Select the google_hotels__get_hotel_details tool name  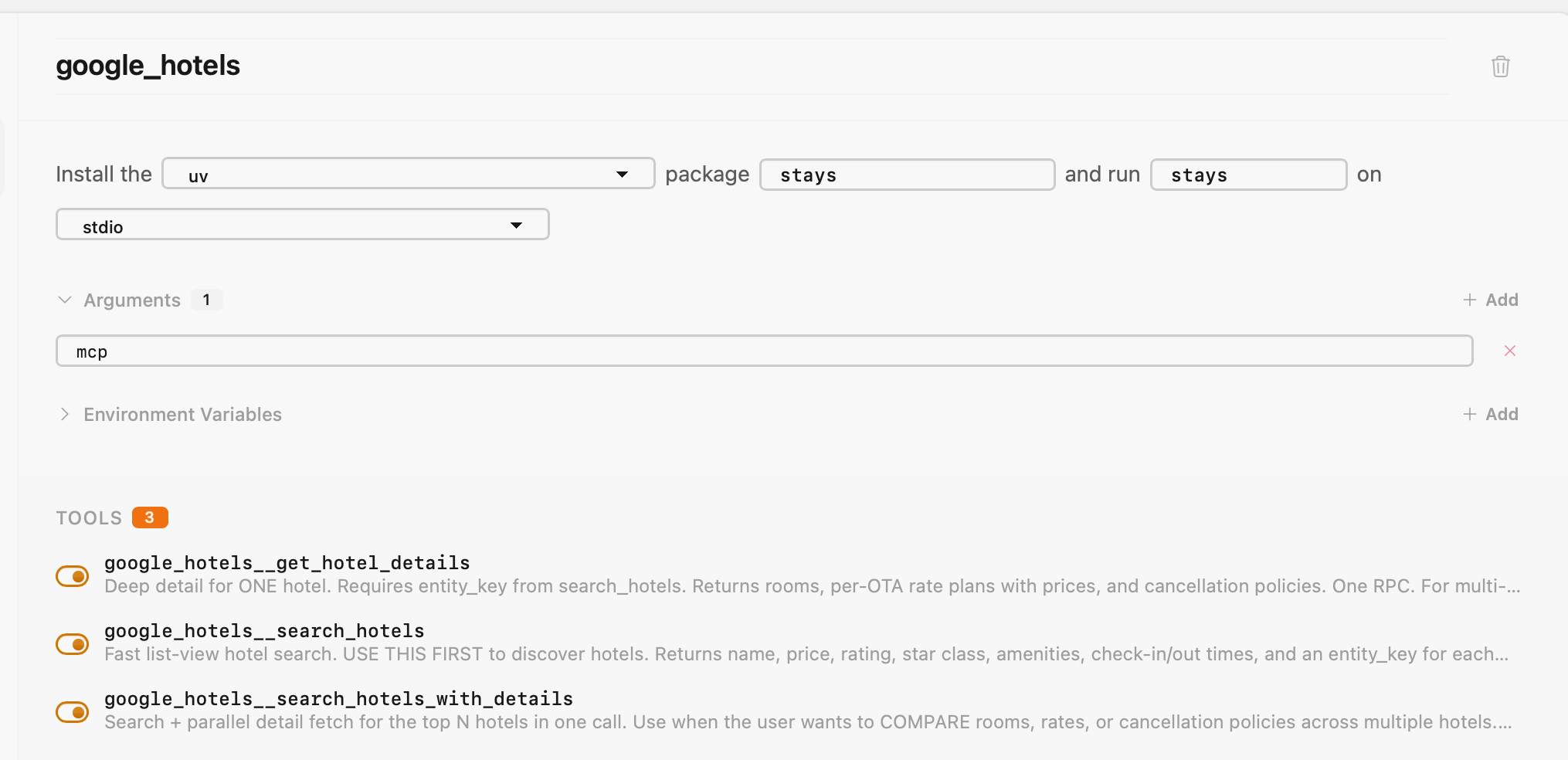point(287,563)
